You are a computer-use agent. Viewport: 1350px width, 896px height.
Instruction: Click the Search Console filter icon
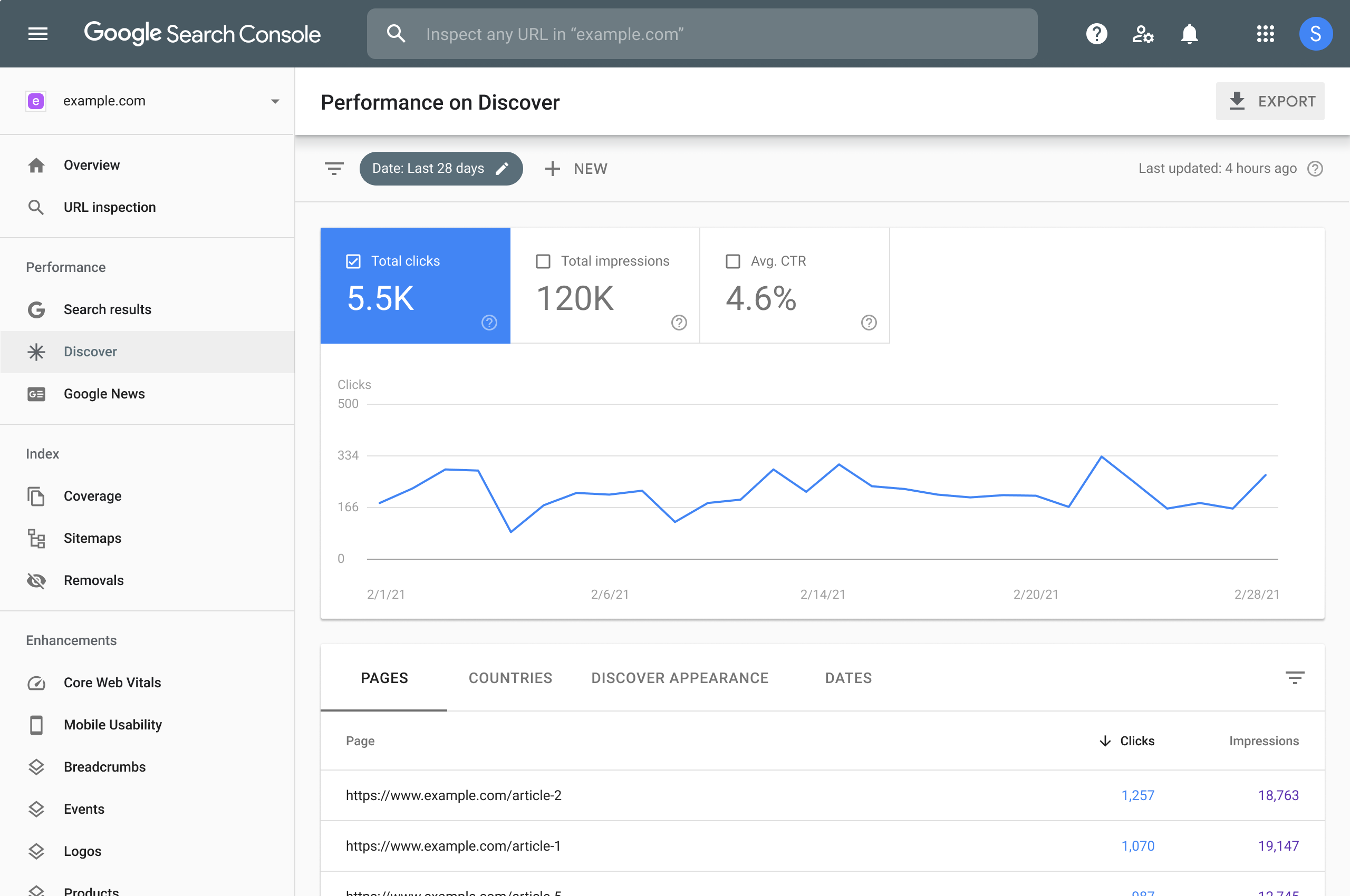click(x=335, y=168)
